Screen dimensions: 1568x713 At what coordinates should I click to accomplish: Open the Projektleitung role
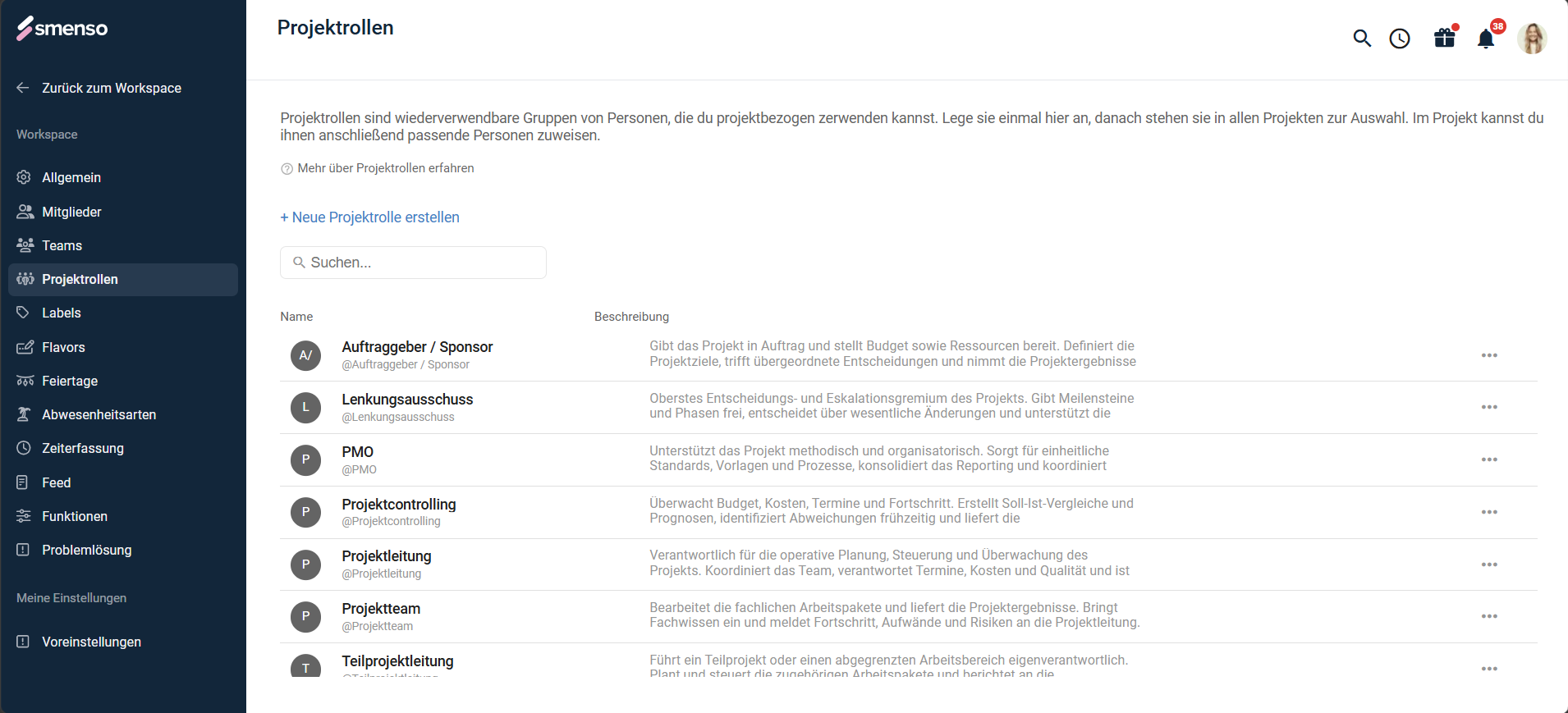[387, 556]
